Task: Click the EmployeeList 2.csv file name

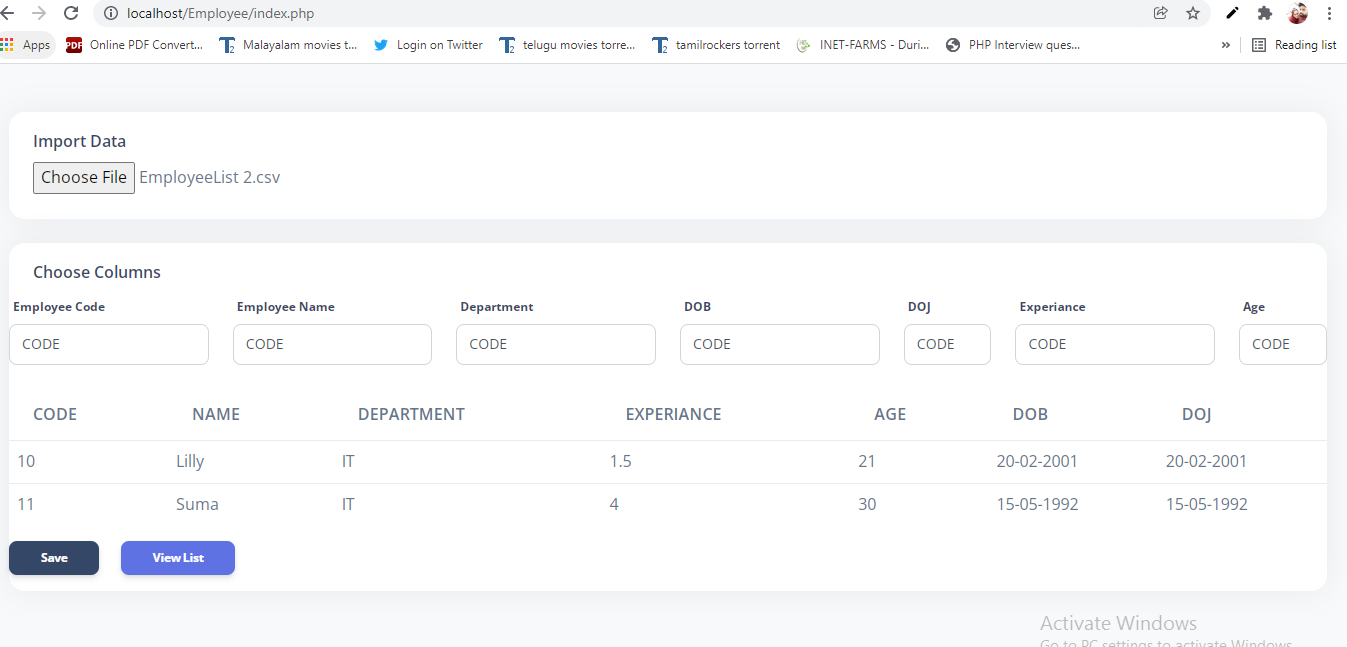Action: (x=210, y=178)
